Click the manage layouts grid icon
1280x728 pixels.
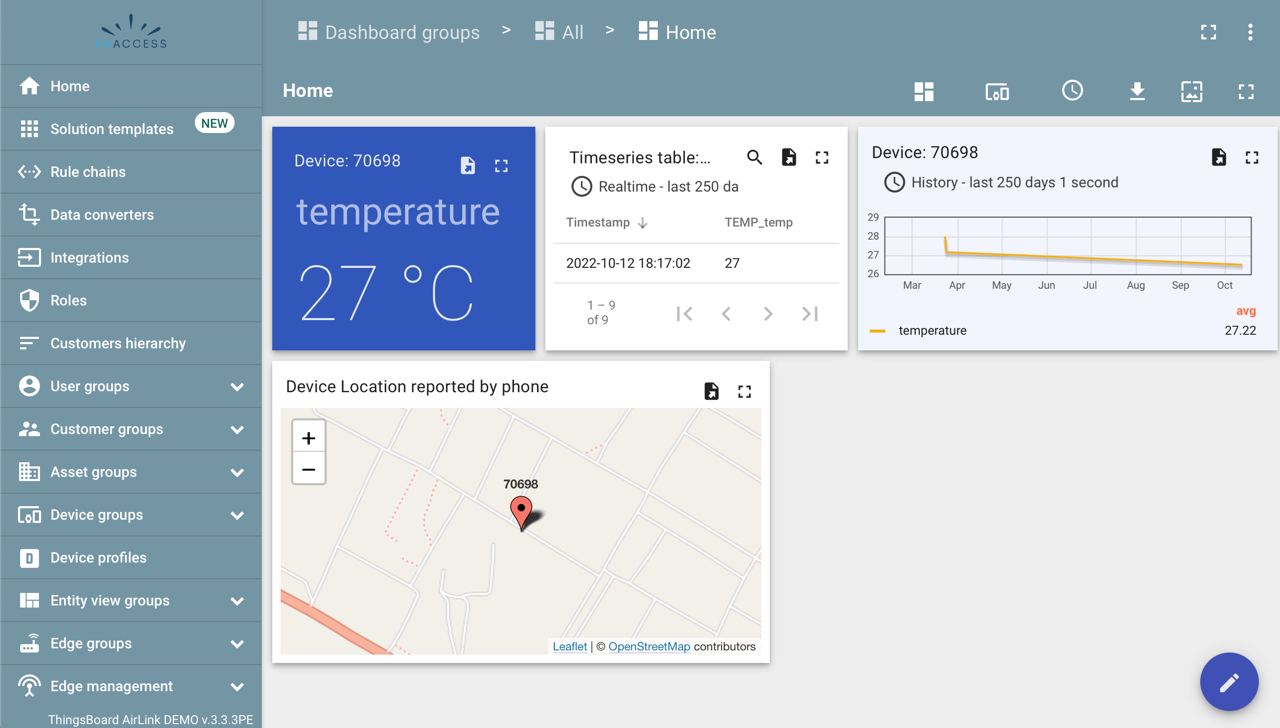click(x=923, y=91)
